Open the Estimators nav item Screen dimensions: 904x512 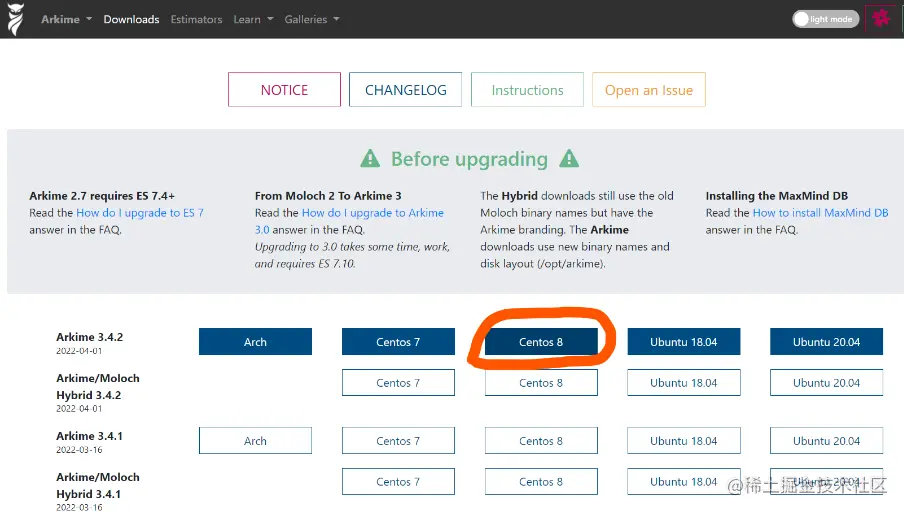click(196, 19)
